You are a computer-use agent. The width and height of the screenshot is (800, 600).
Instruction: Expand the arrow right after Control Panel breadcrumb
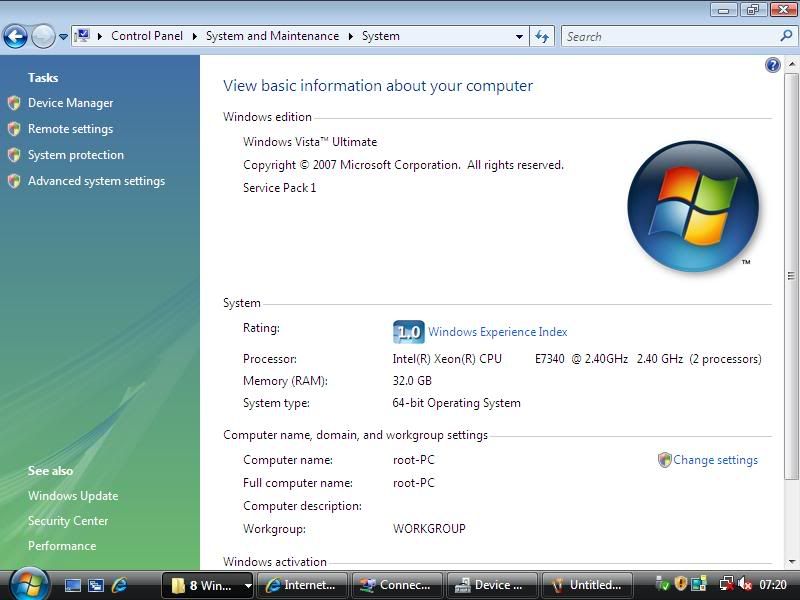(194, 36)
